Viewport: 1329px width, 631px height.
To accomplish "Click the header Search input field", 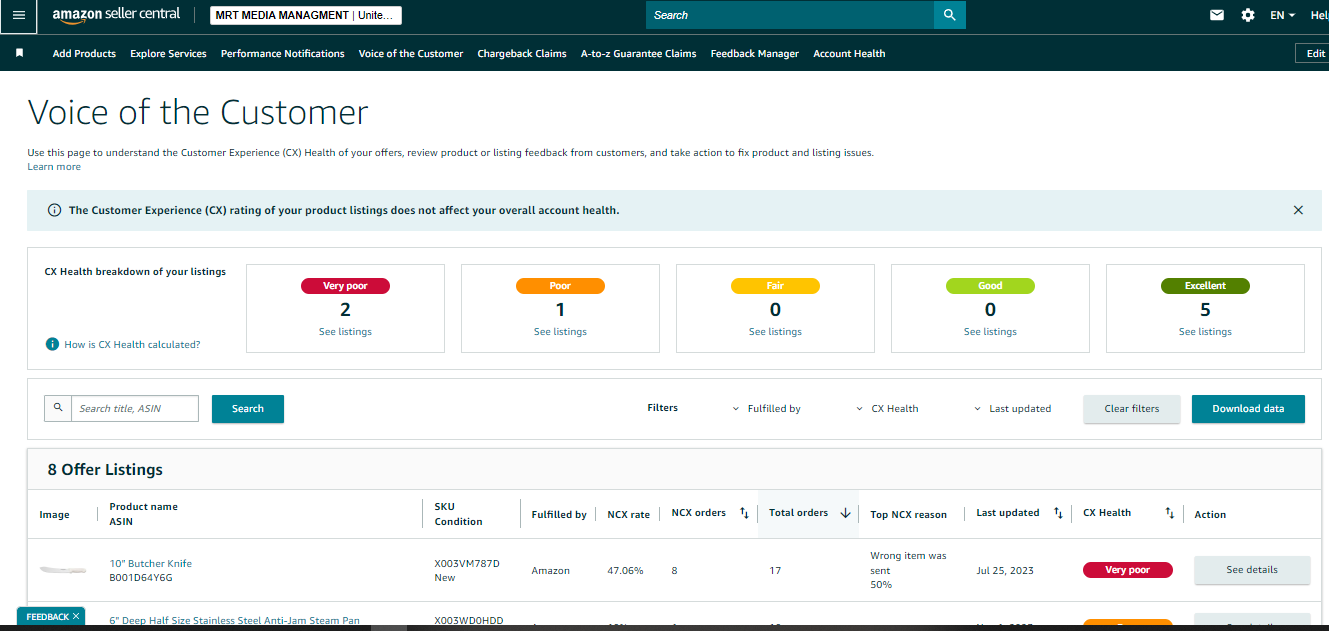I will click(790, 15).
